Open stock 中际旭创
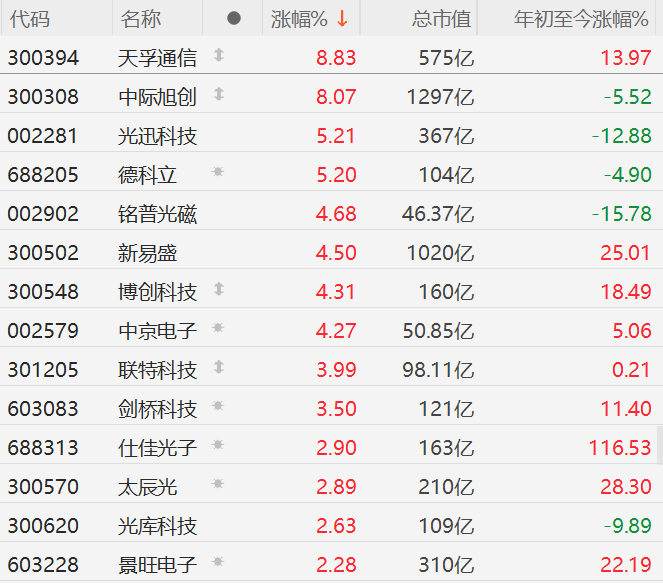The height and width of the screenshot is (583, 663). pyautogui.click(x=157, y=97)
